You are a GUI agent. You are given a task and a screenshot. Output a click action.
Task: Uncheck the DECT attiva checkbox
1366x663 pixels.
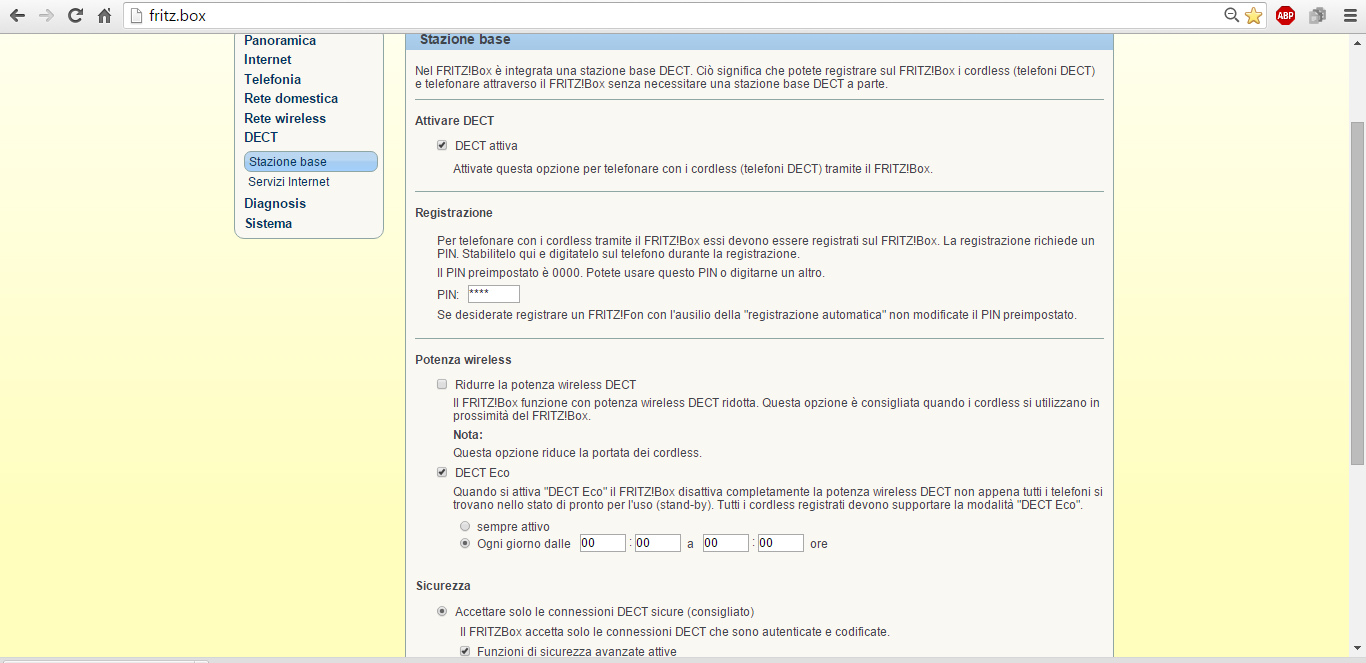(x=442, y=146)
